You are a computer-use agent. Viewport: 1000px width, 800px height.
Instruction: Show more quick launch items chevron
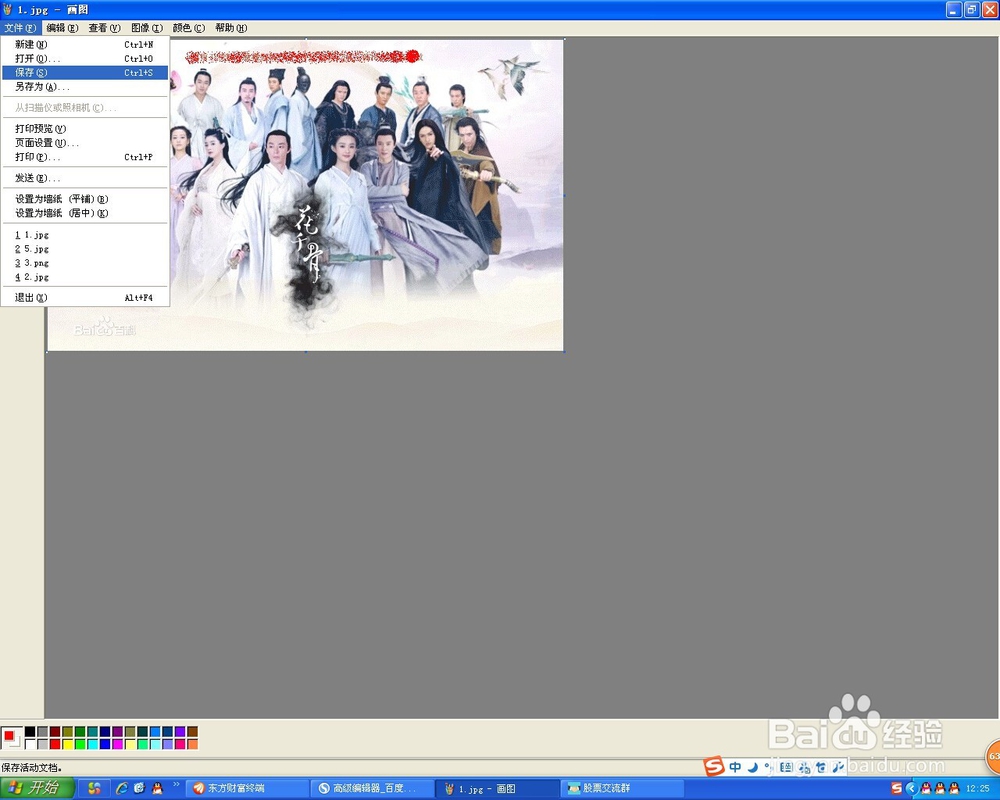pos(176,785)
